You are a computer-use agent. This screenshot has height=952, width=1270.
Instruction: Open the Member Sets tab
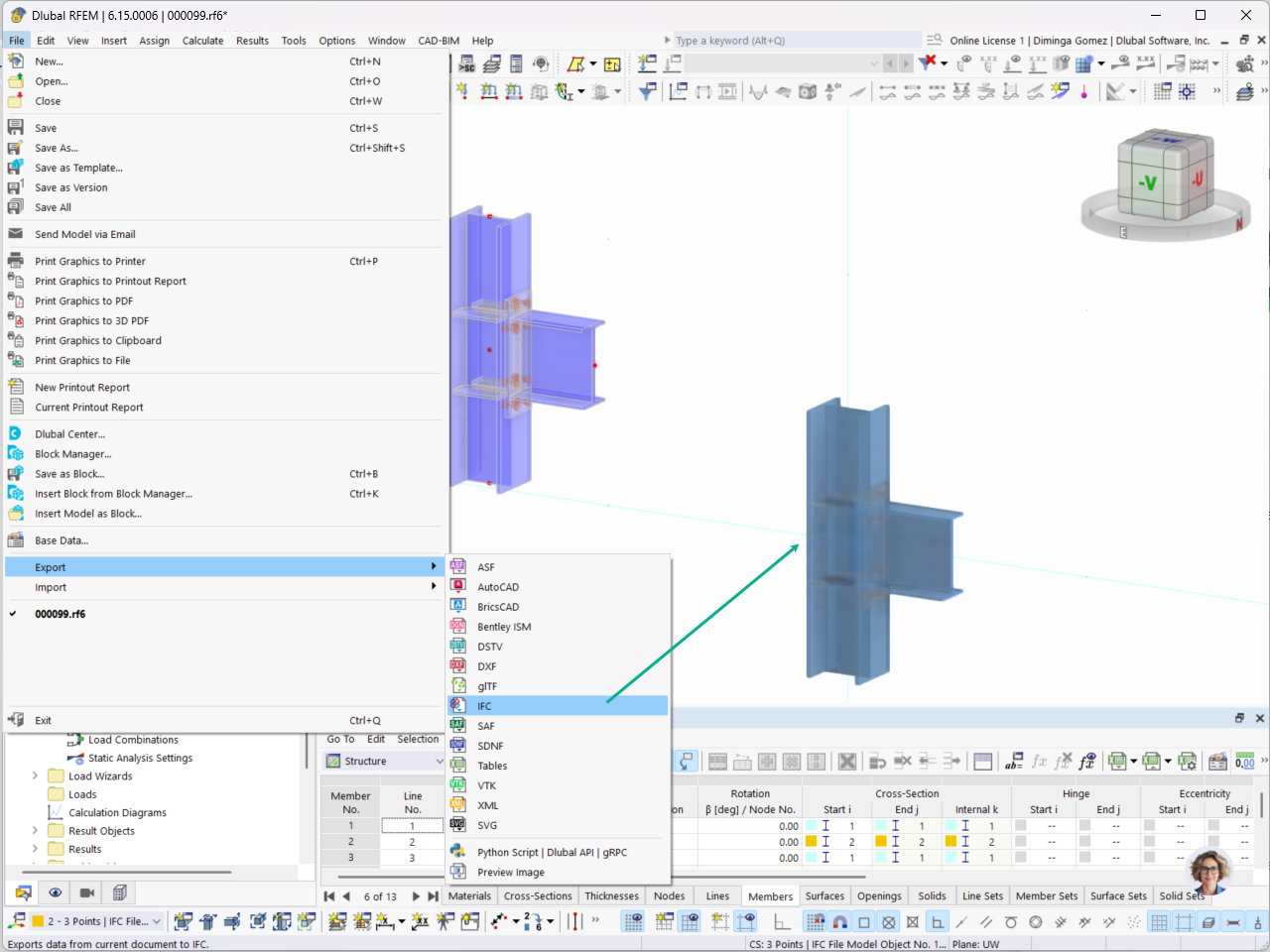(1046, 895)
